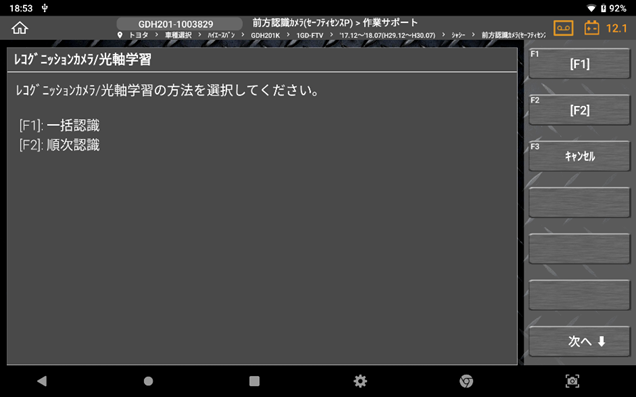Cancel with the F3 キャンセル button

pyautogui.click(x=579, y=156)
